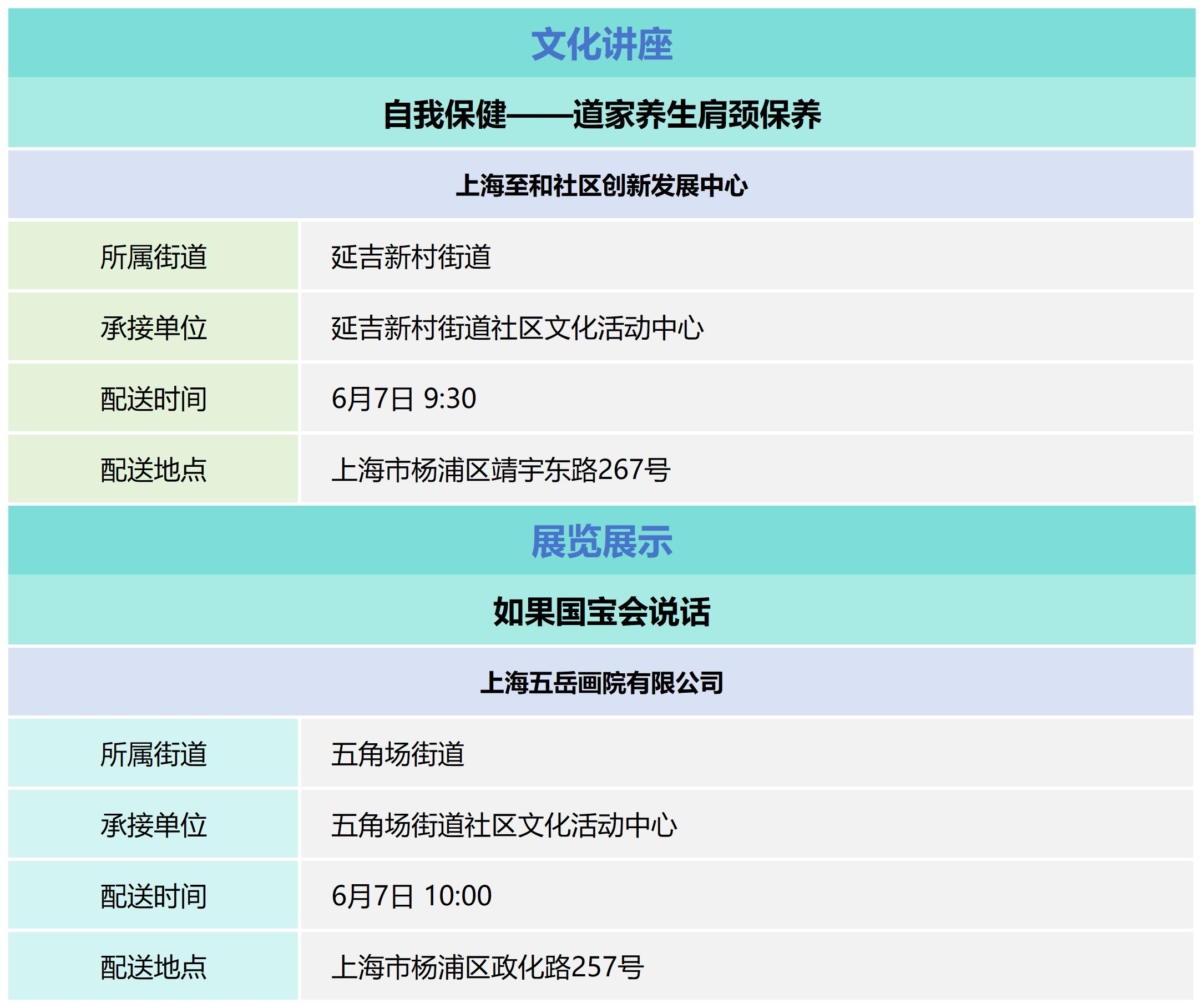
Task: Click the first 承接单位 label
Action: [x=153, y=327]
